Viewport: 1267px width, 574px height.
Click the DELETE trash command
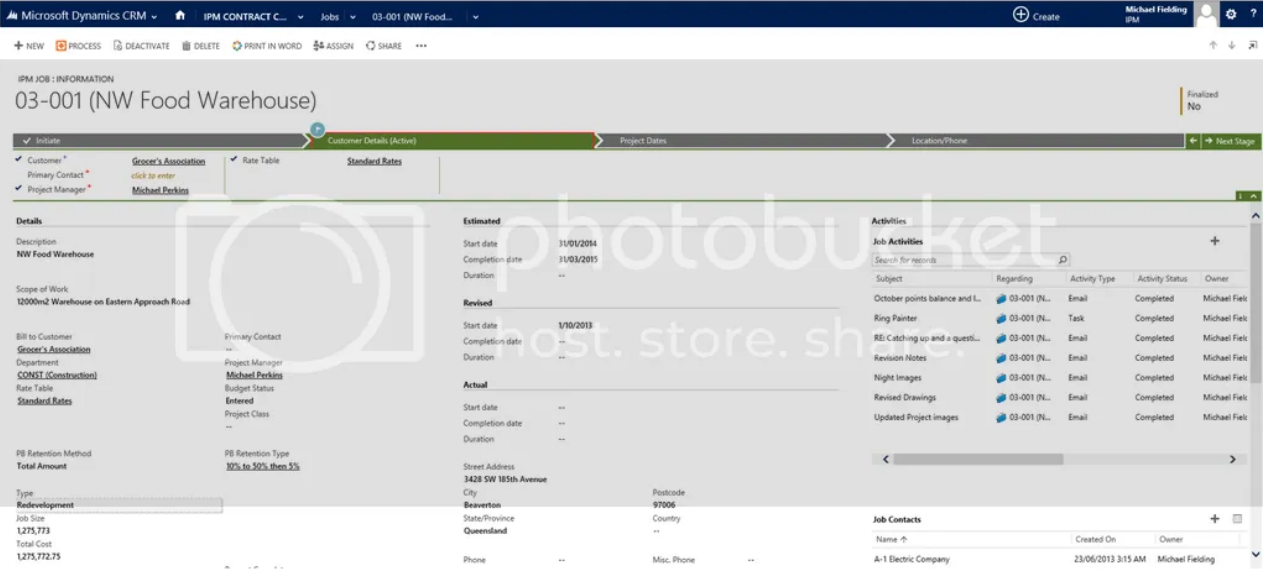pos(201,46)
